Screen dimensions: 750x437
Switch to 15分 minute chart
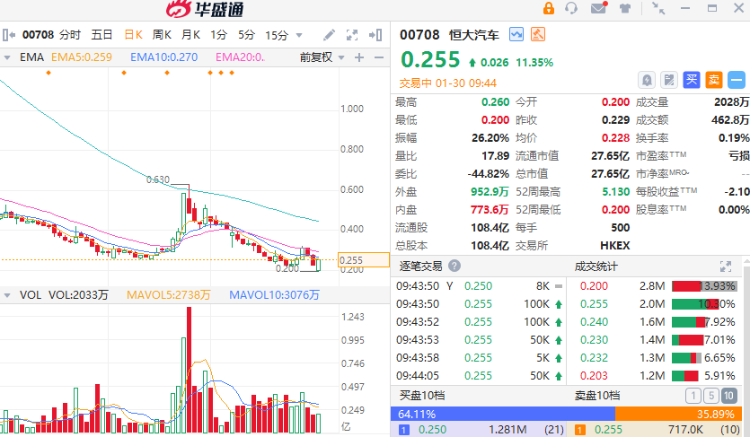[x=276, y=35]
